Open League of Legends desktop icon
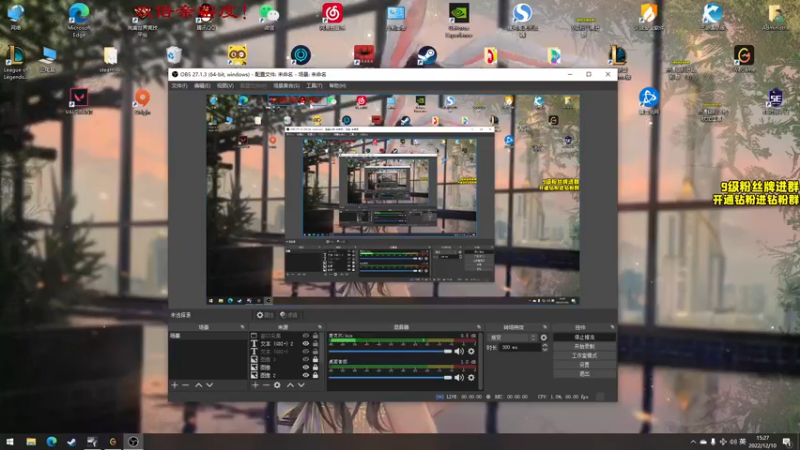 point(15,62)
